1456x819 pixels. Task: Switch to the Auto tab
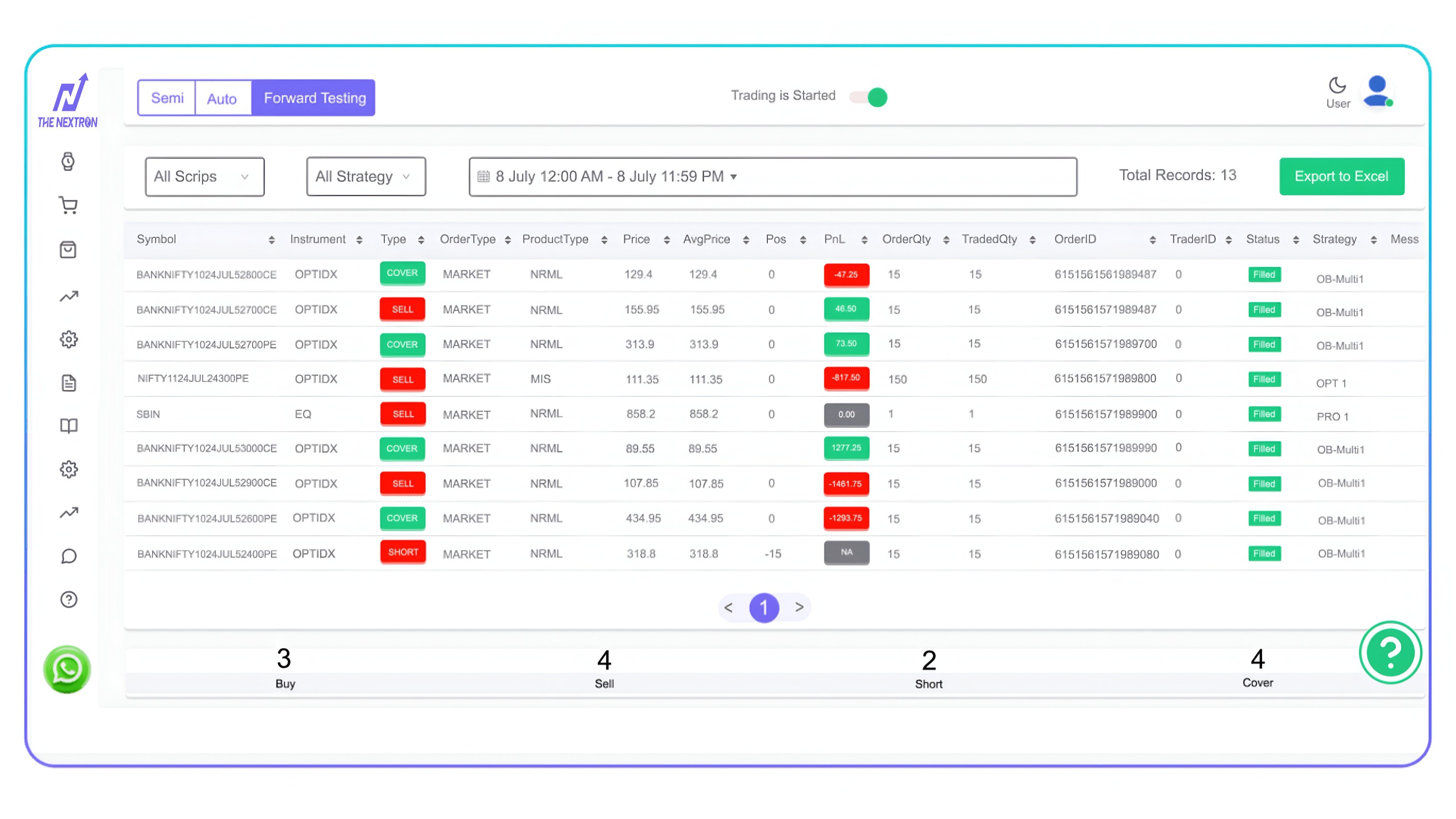(x=222, y=99)
